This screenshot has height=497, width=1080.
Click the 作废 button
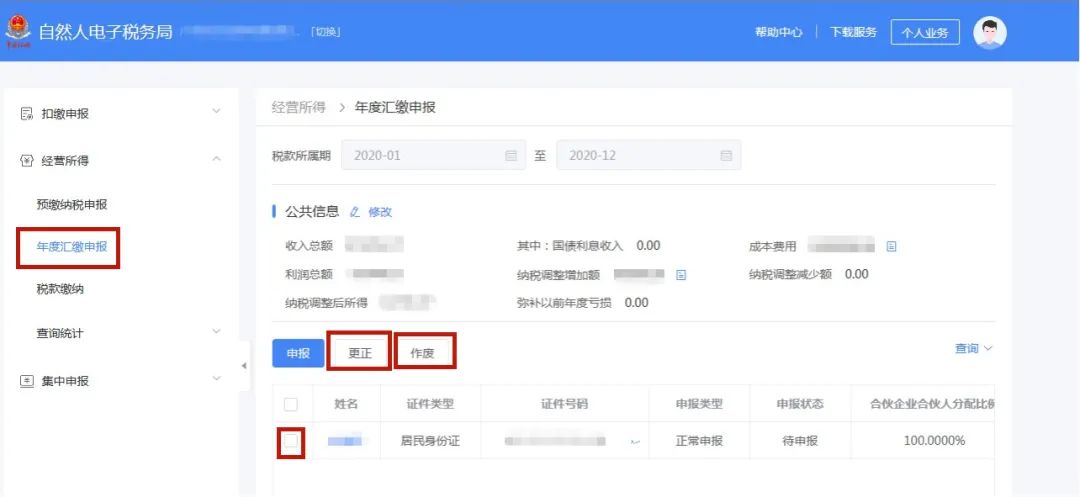[422, 353]
